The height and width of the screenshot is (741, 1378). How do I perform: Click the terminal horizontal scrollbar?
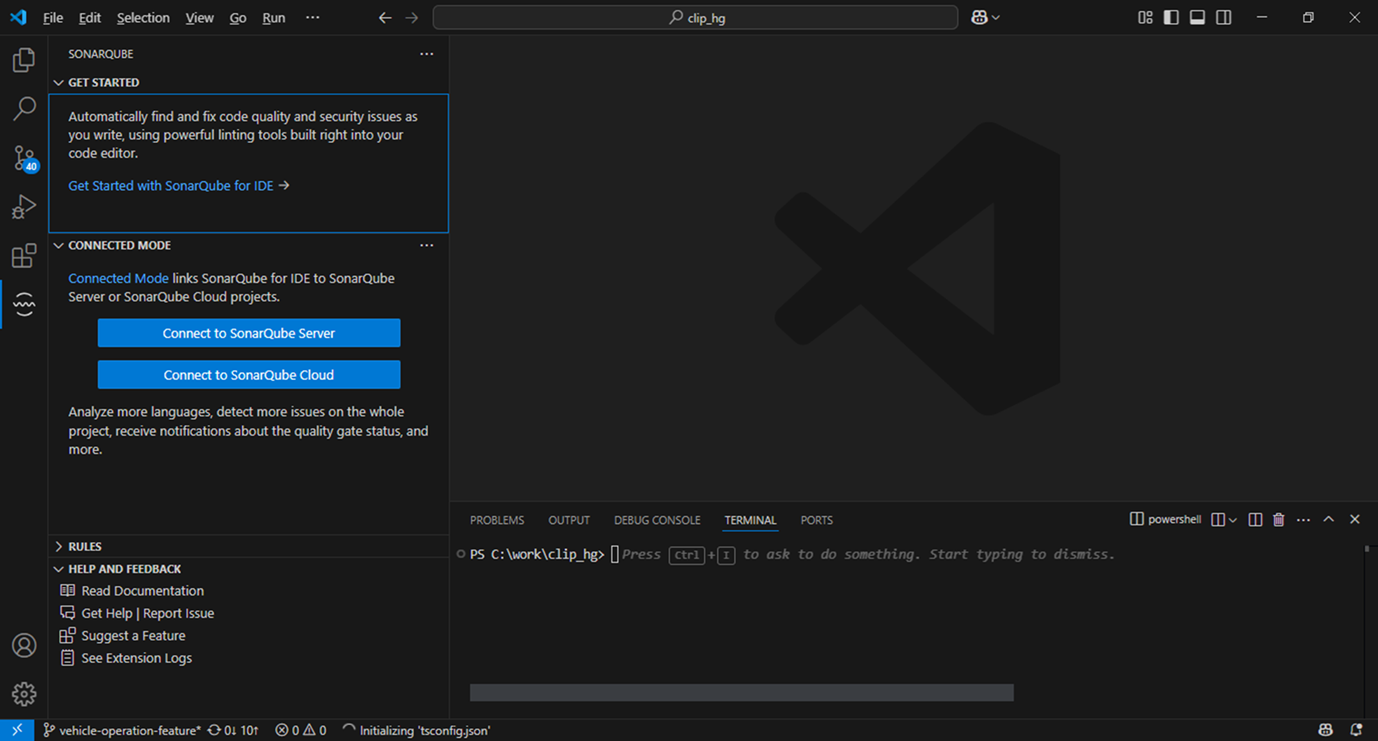(742, 693)
